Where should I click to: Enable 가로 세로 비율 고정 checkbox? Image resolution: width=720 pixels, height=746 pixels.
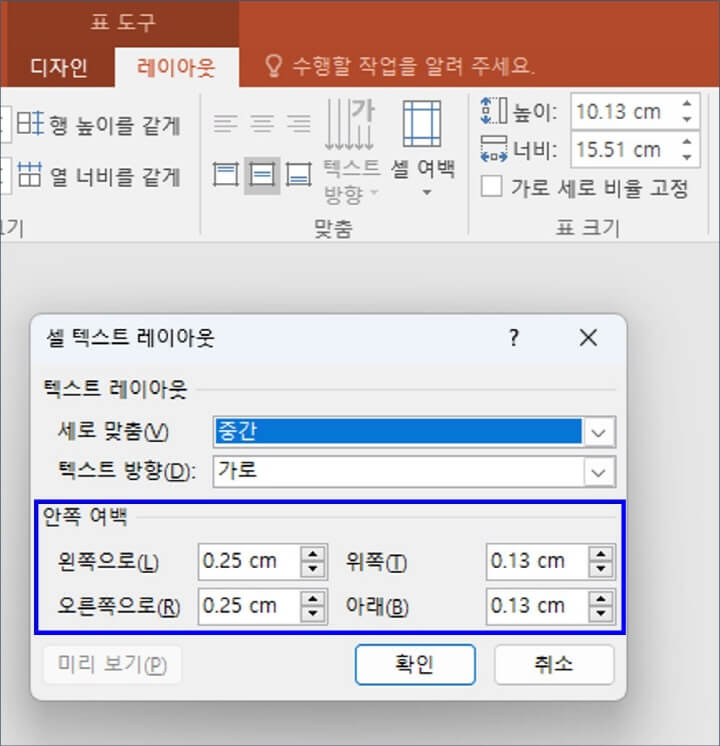pyautogui.click(x=491, y=186)
